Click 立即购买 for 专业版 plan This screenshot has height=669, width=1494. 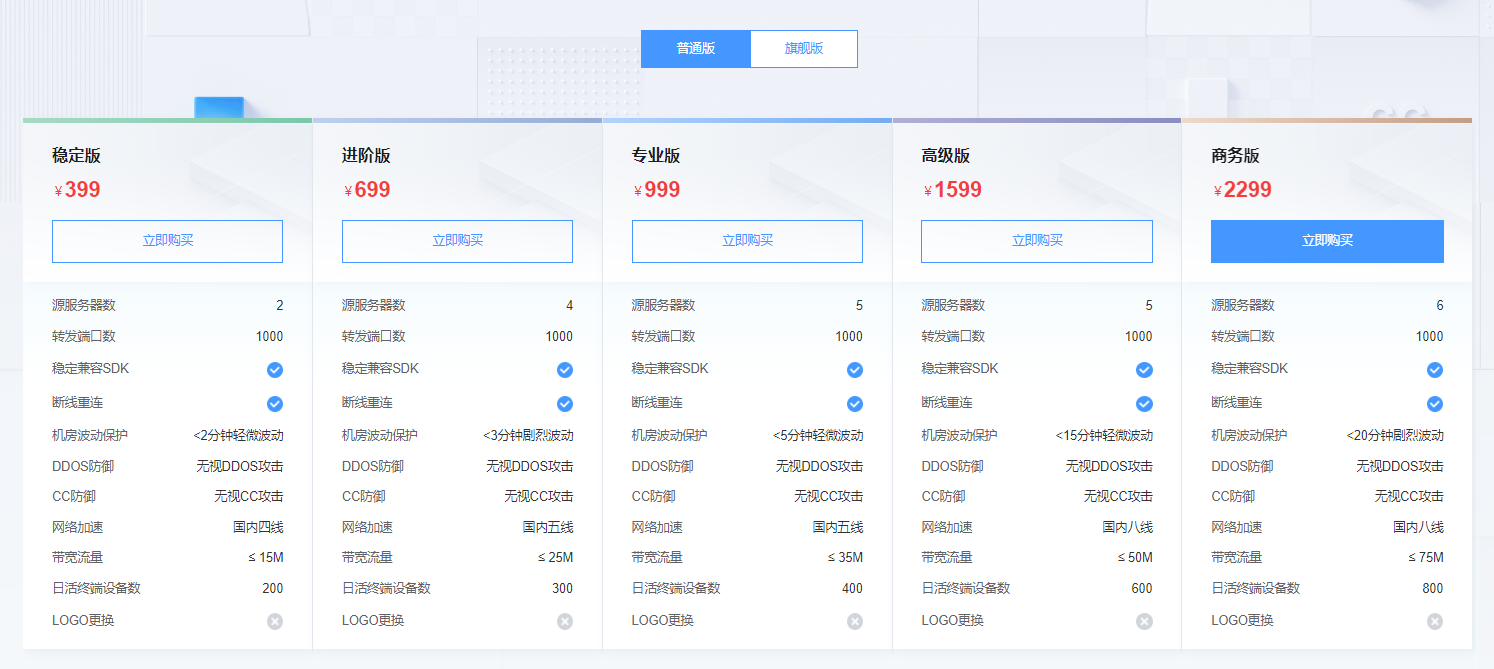point(747,241)
